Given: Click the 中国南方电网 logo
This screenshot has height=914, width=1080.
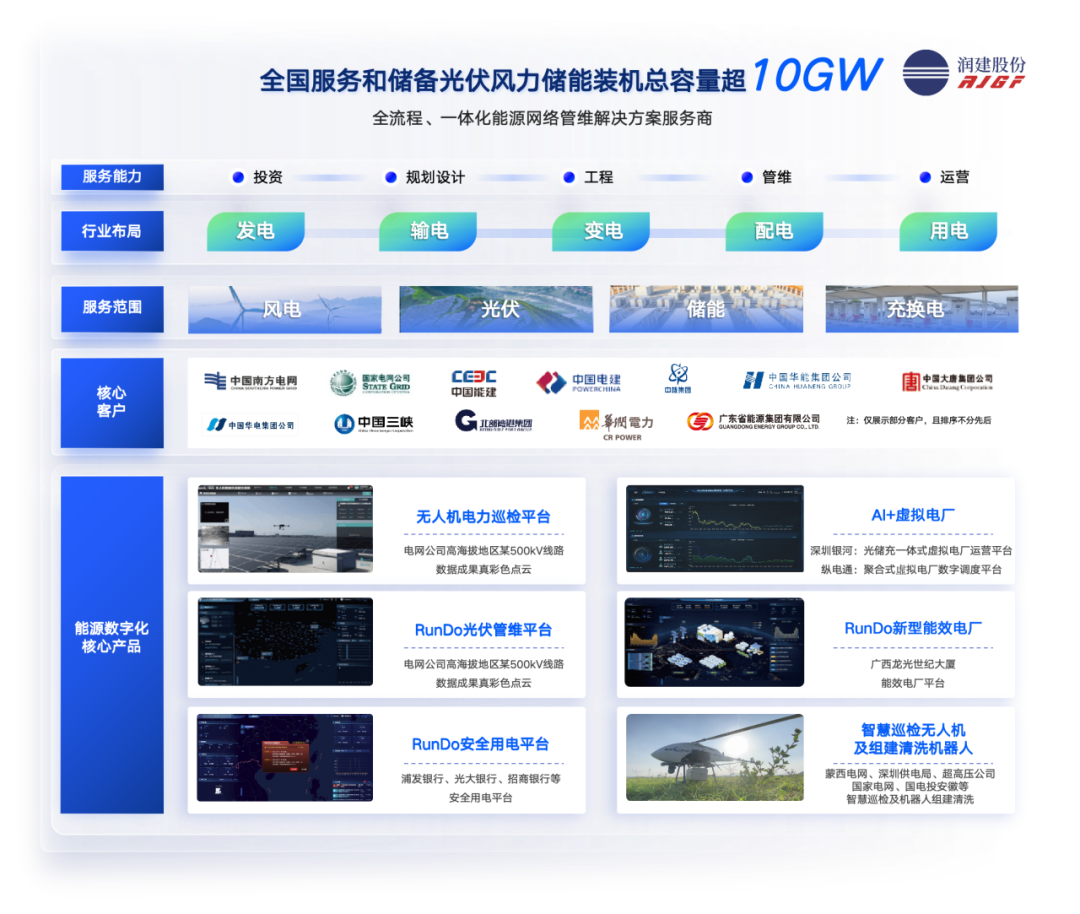Looking at the screenshot, I should (251, 382).
